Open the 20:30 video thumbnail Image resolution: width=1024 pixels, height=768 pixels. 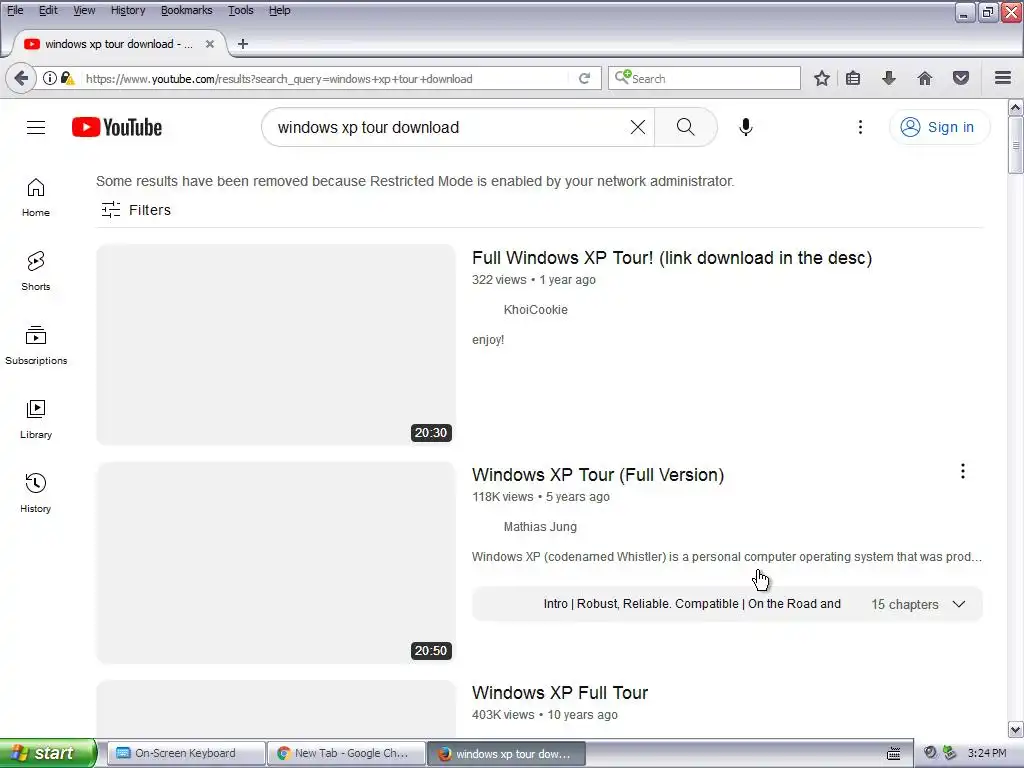[x=276, y=345]
